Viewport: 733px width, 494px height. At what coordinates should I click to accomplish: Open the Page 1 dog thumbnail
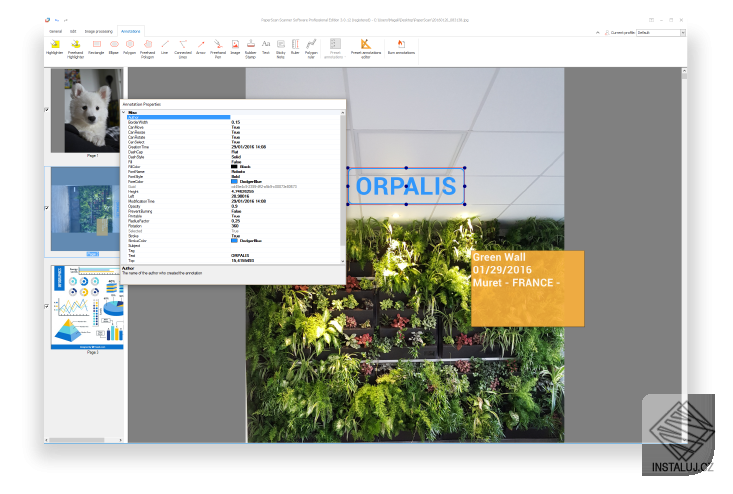tap(86, 110)
